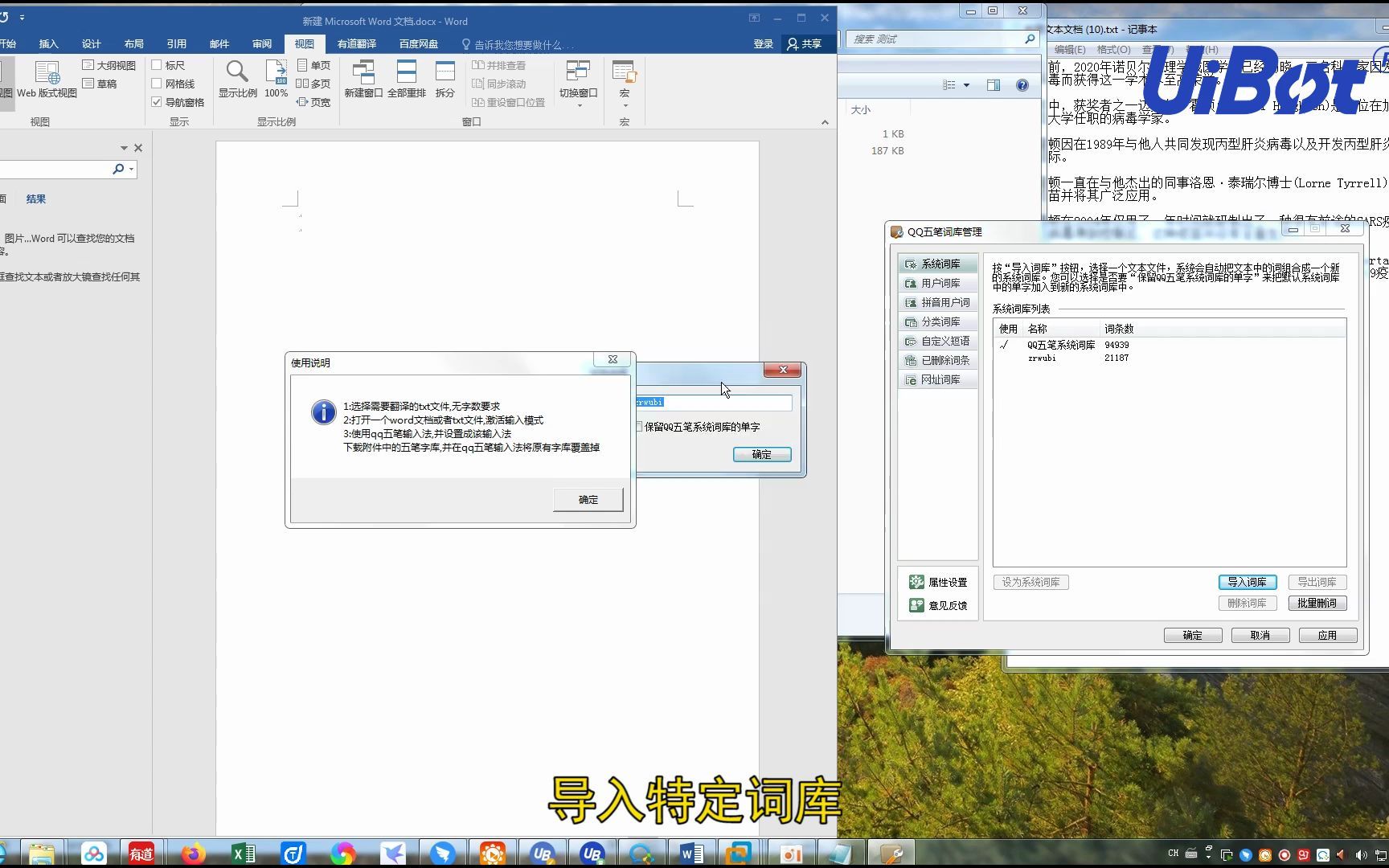Switch to Draft view (草稿)
Image resolution: width=1389 pixels, height=868 pixels.
100,84
